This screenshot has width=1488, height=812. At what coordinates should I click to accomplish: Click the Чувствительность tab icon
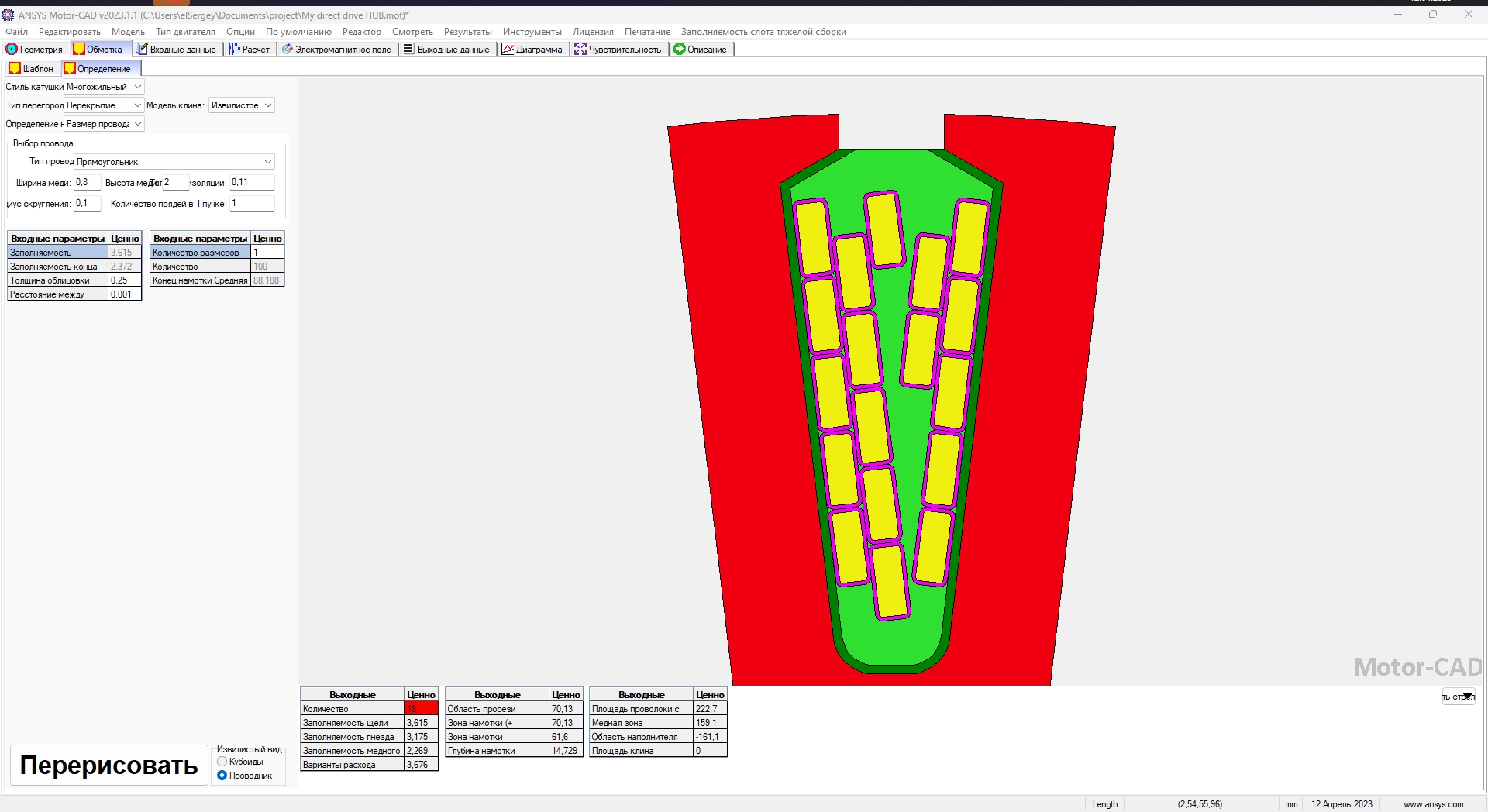pos(580,50)
